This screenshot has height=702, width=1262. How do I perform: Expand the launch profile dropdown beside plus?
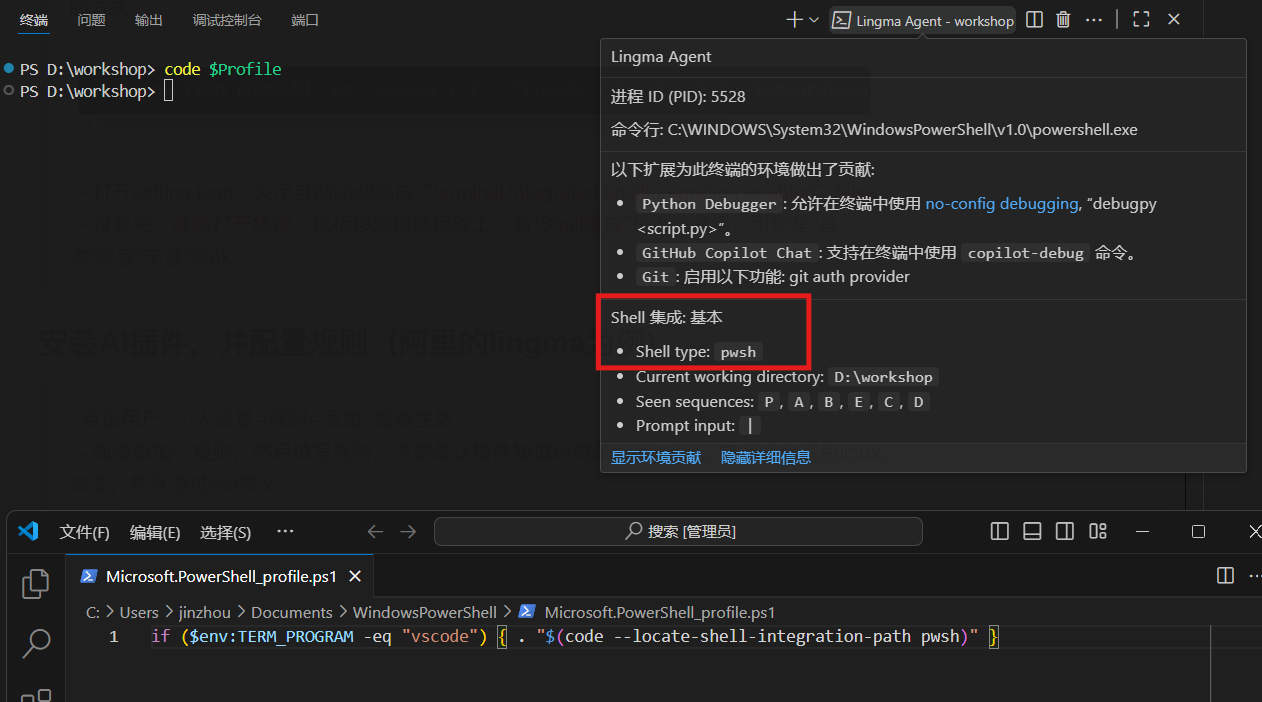[x=814, y=19]
